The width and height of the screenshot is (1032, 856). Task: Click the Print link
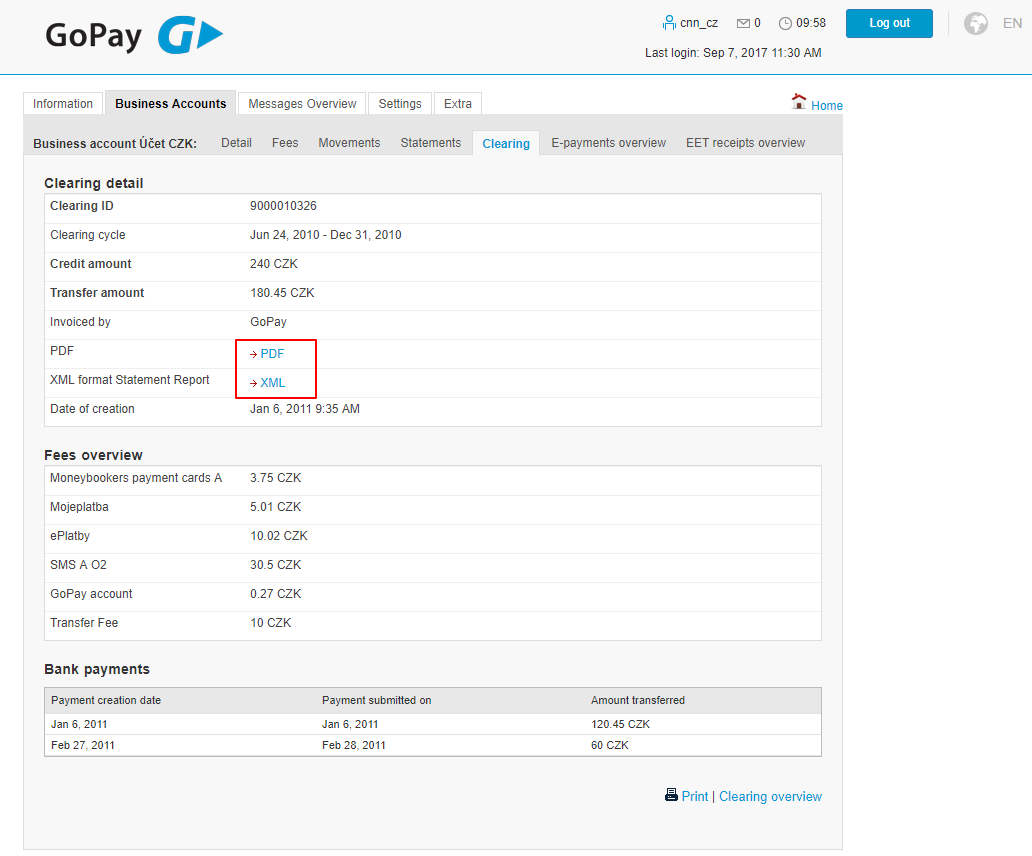pos(695,796)
